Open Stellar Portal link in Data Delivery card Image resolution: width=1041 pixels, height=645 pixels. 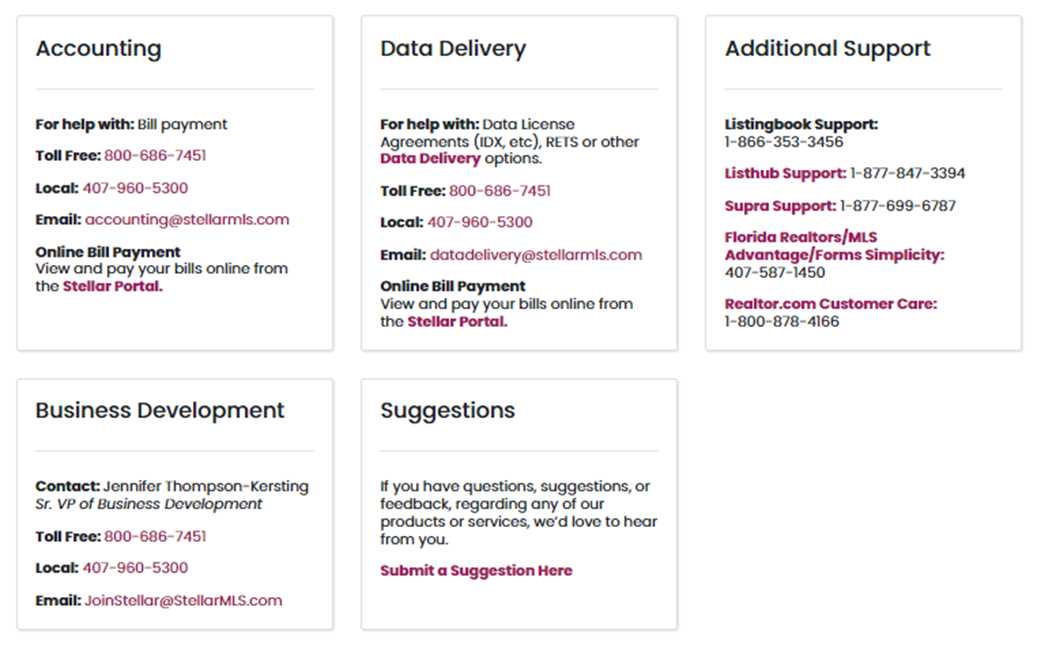coord(457,322)
